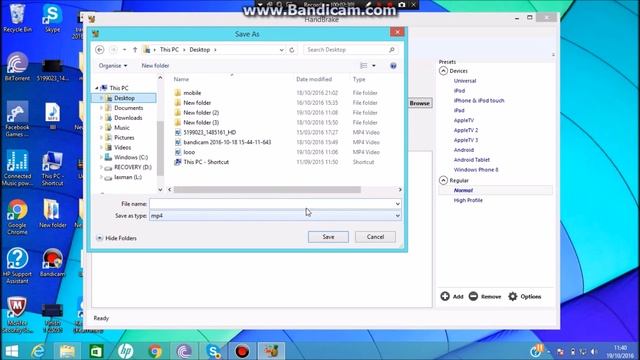Open BitTorrent from taskbar
Viewport: 640px width, 360px height.
pyautogui.click(x=184, y=351)
